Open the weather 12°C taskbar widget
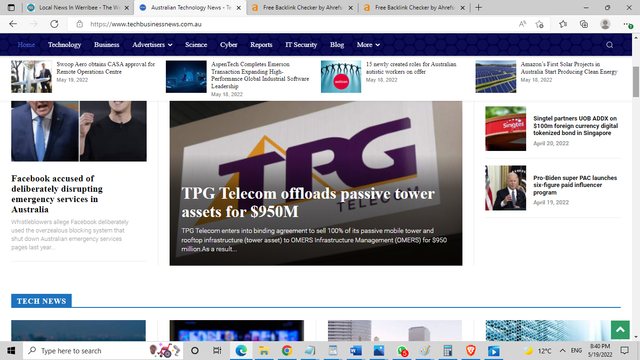The height and width of the screenshot is (360, 640). [x=538, y=351]
